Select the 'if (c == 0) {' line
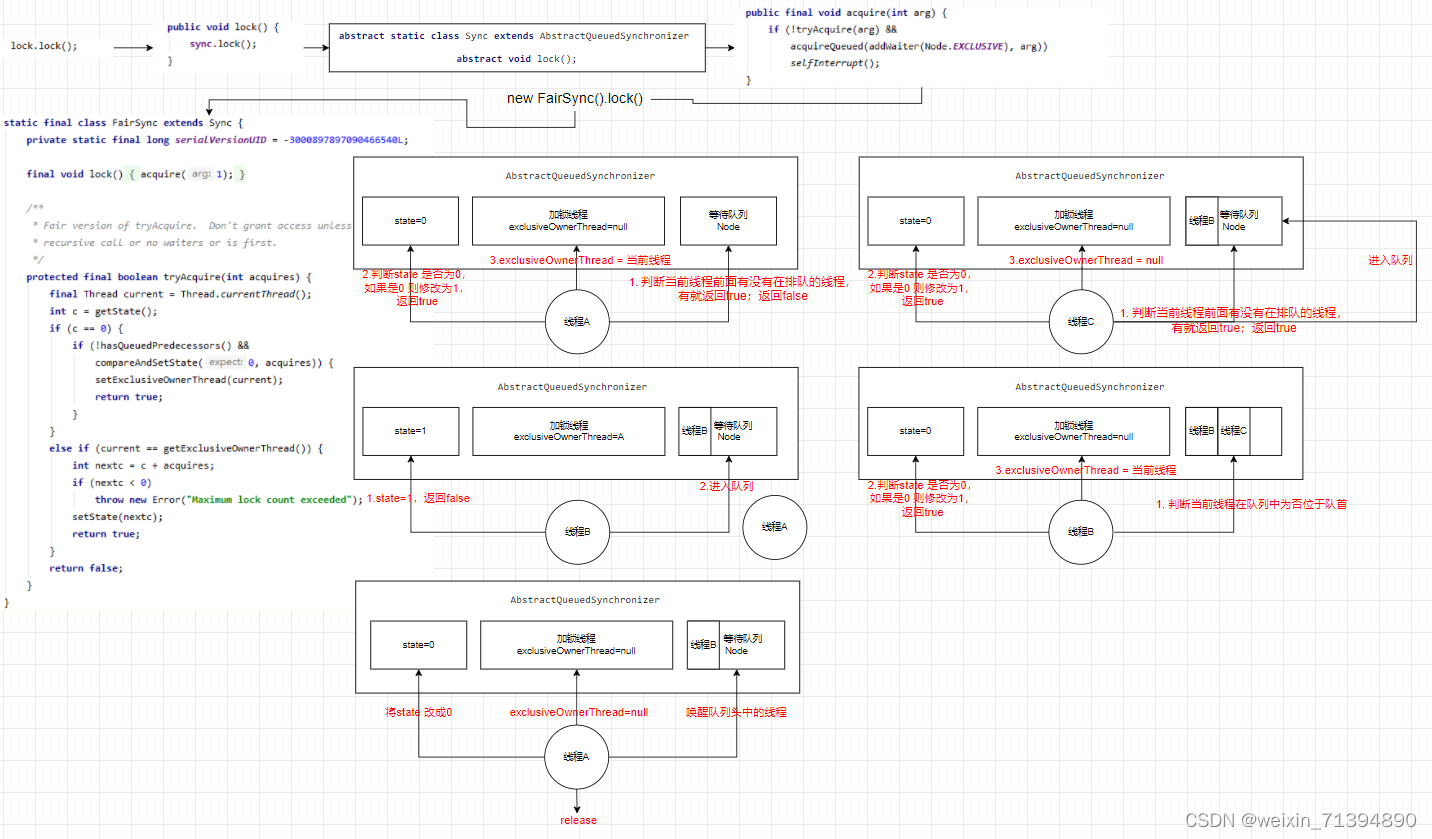The image size is (1432, 839). (x=84, y=328)
